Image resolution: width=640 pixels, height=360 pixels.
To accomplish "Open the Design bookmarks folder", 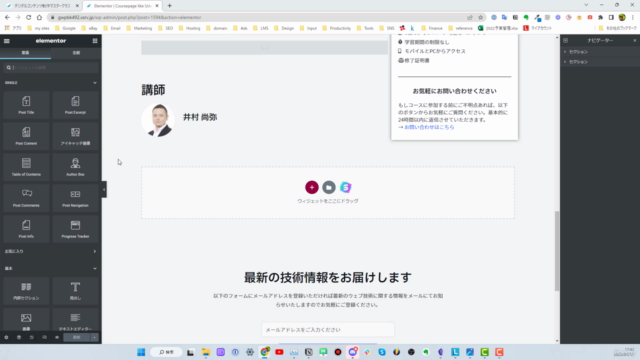I will coord(284,28).
